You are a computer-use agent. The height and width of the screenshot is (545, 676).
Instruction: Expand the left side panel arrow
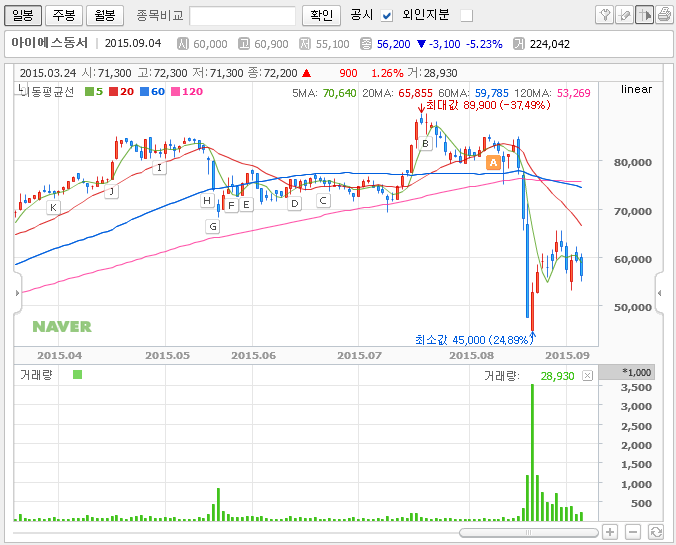click(x=17, y=293)
